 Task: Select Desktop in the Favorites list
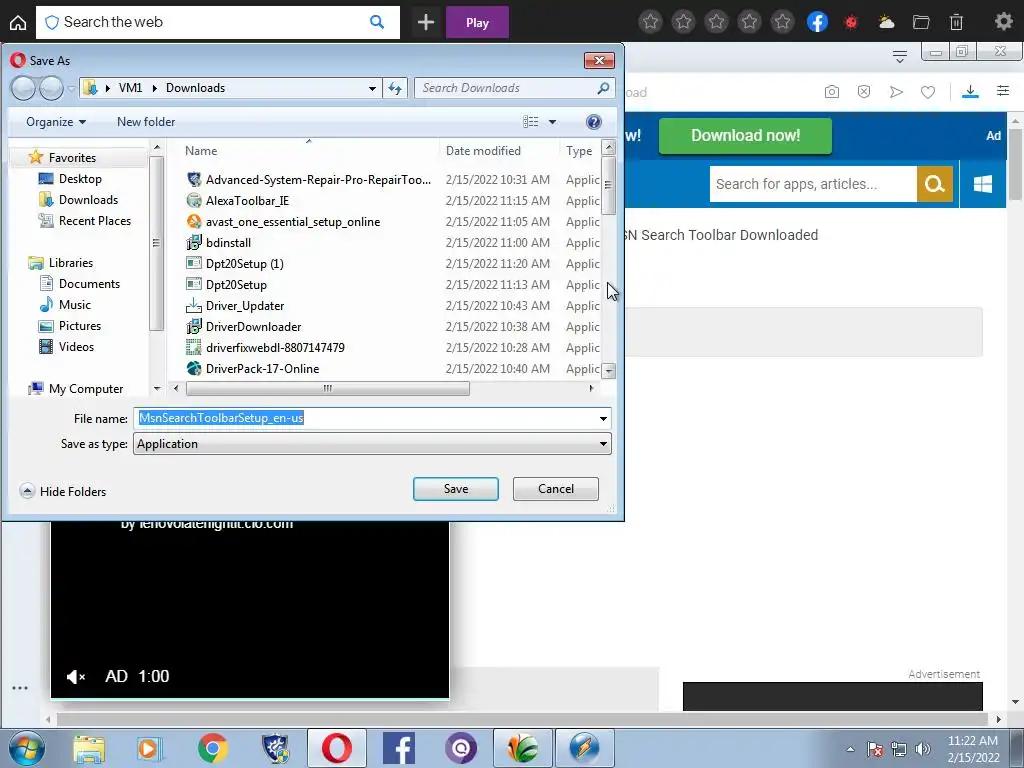click(x=80, y=179)
